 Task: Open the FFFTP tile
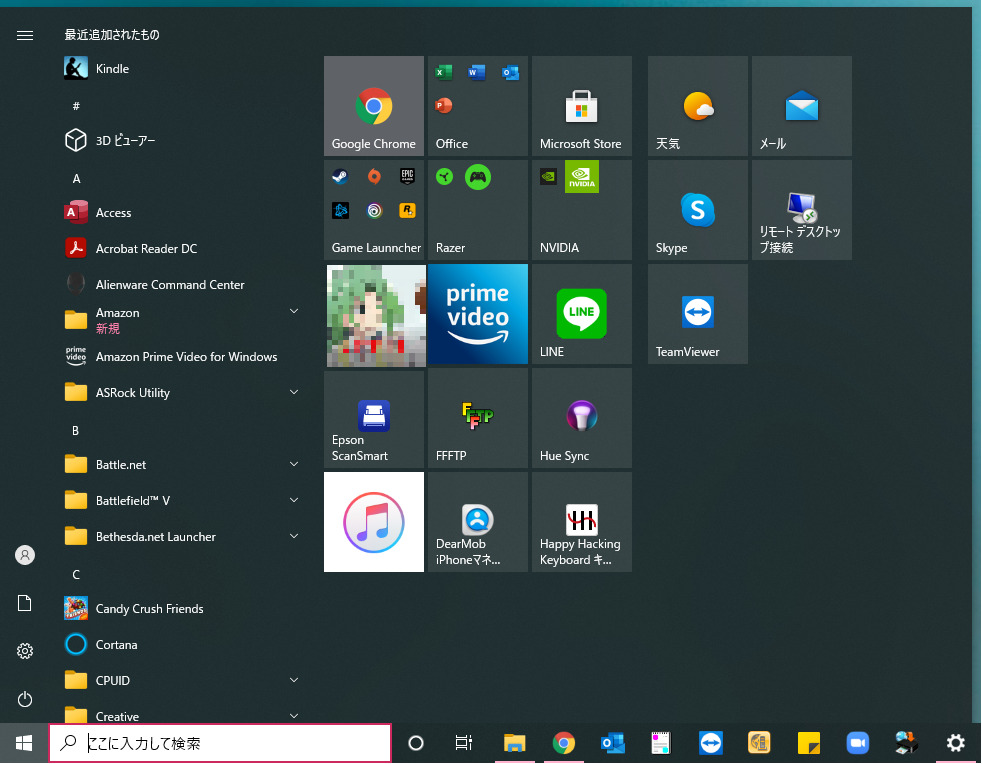[x=478, y=418]
